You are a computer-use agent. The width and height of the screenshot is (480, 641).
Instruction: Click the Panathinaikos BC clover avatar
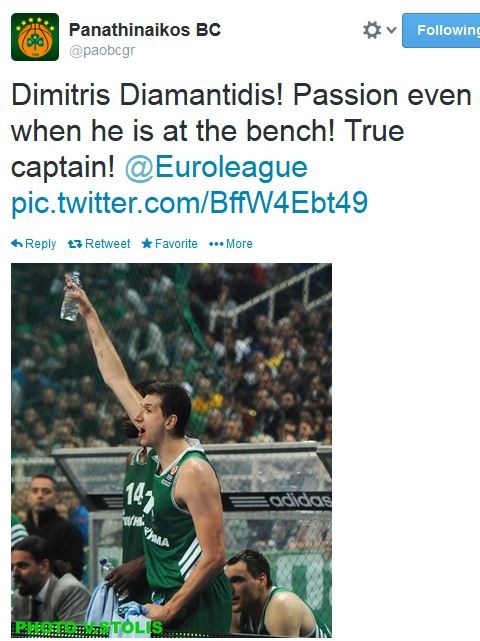[35, 37]
